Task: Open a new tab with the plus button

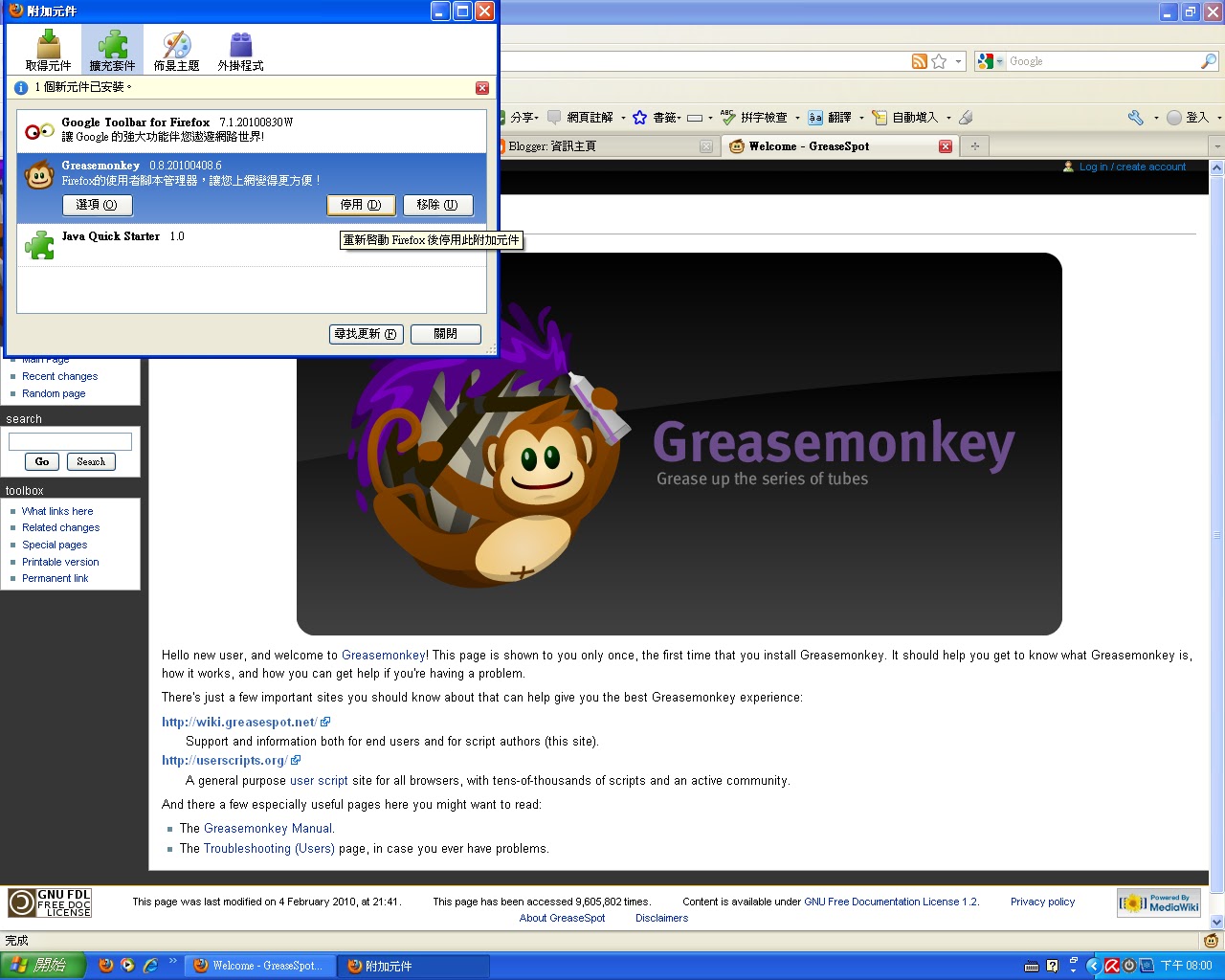Action: pyautogui.click(x=975, y=146)
